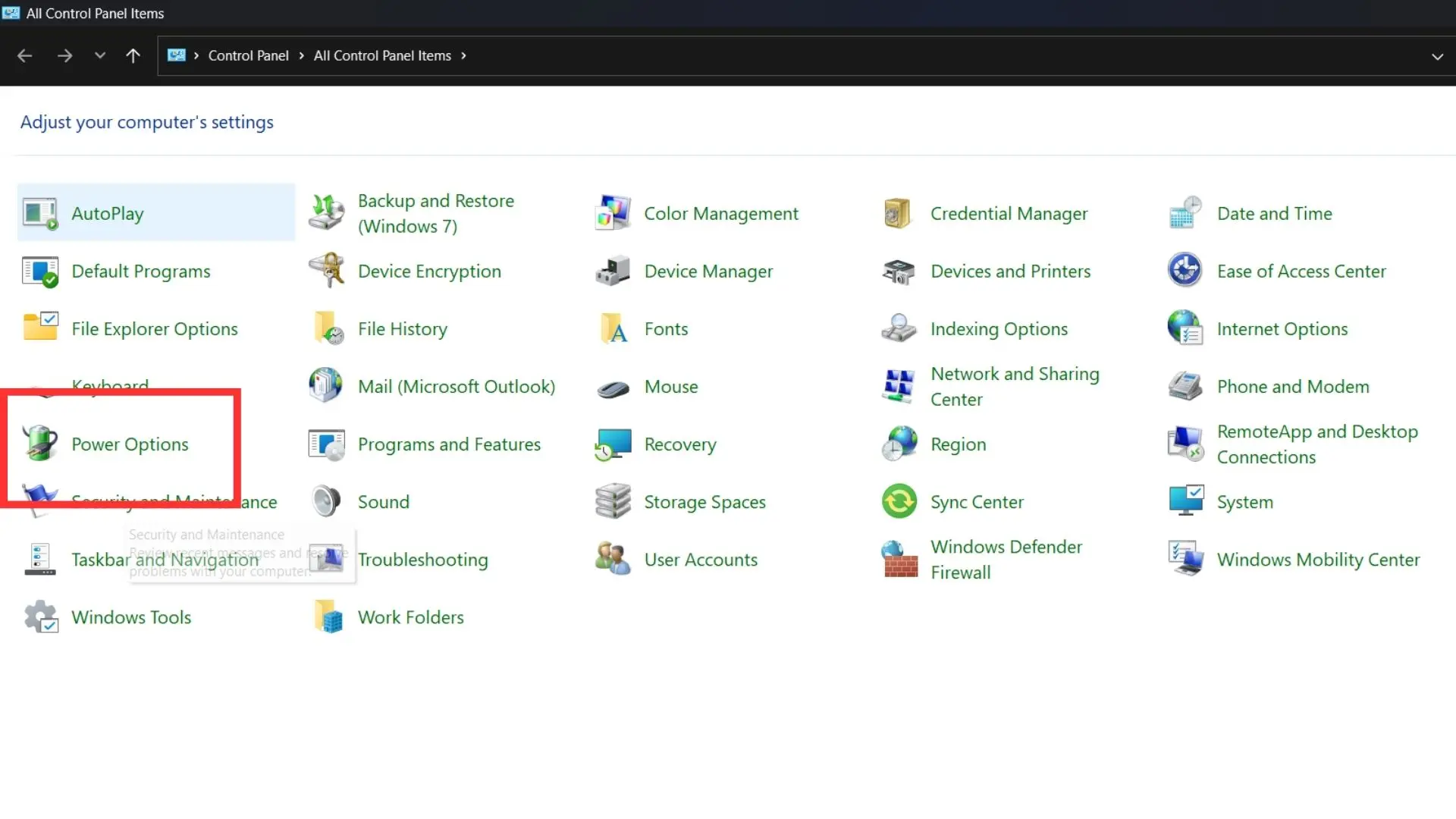Open the Power Options icon
Screen dimensions: 1456x819
pos(40,444)
